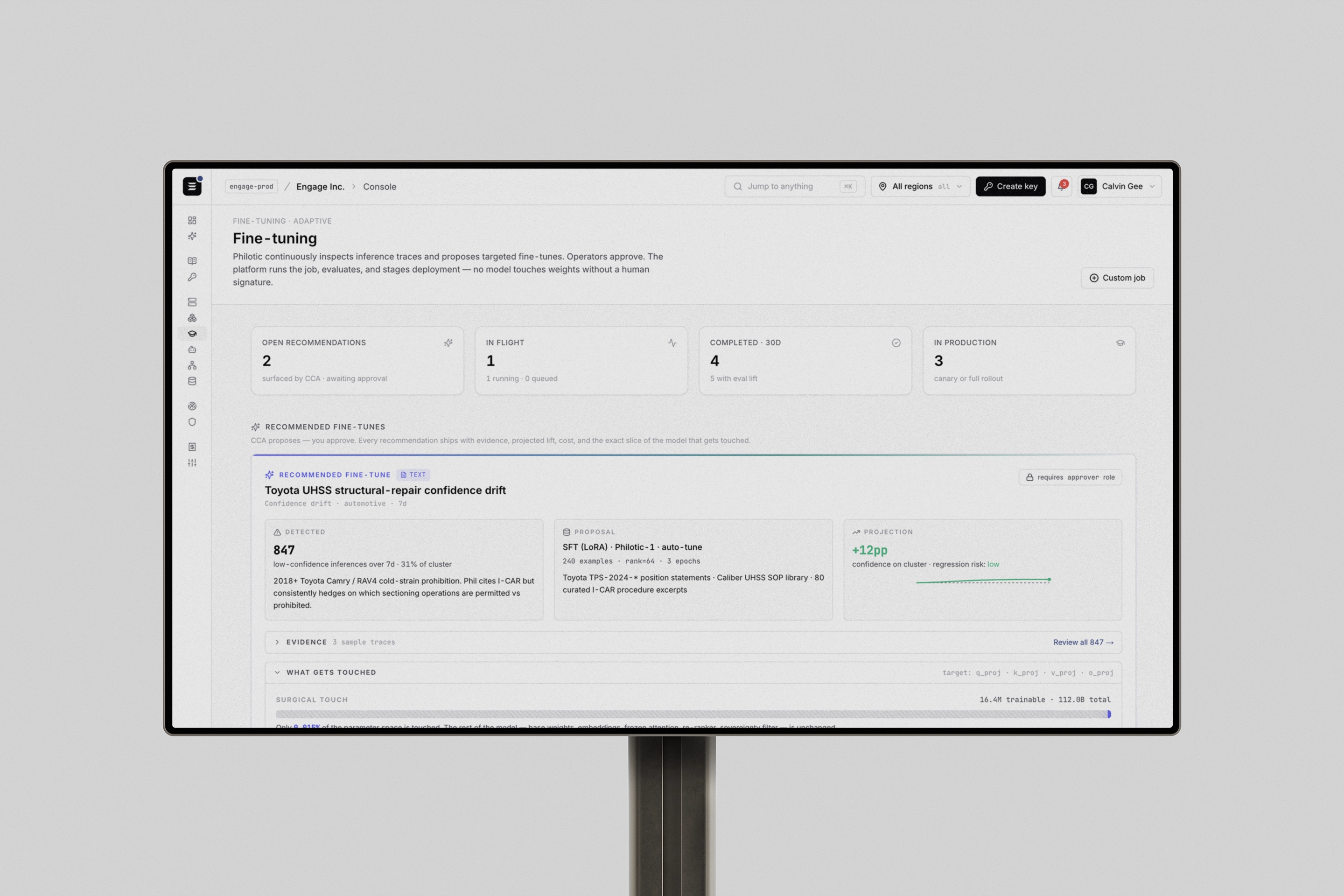
Task: Click the Custom job button
Action: tap(1117, 278)
